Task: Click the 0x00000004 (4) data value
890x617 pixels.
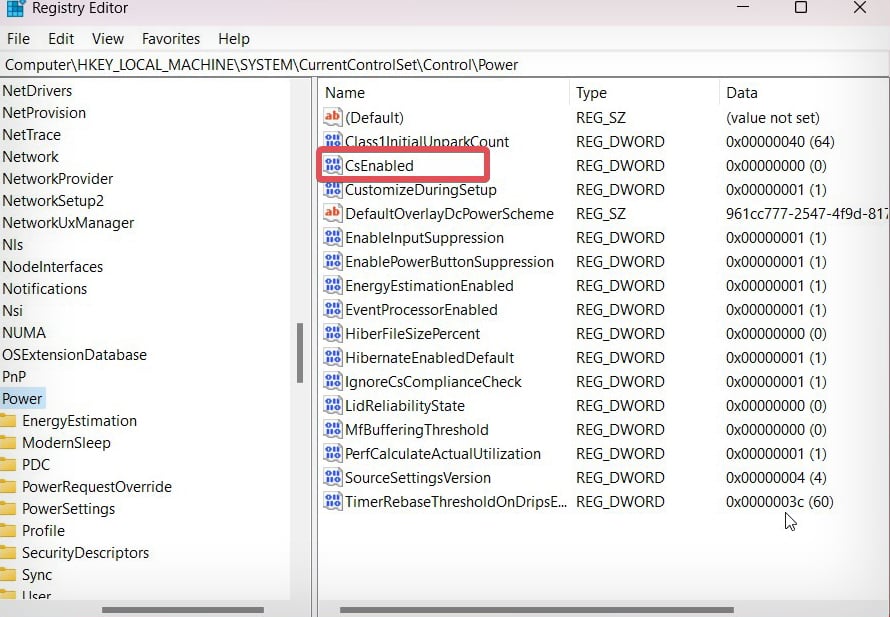Action: click(x=776, y=478)
